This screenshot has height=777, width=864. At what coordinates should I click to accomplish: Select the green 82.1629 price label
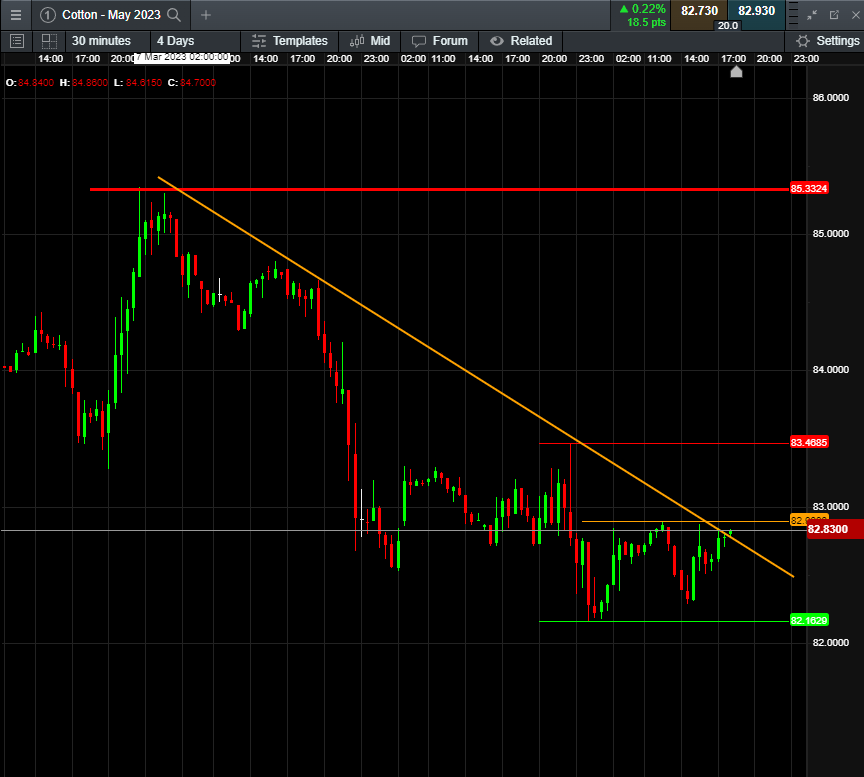809,620
